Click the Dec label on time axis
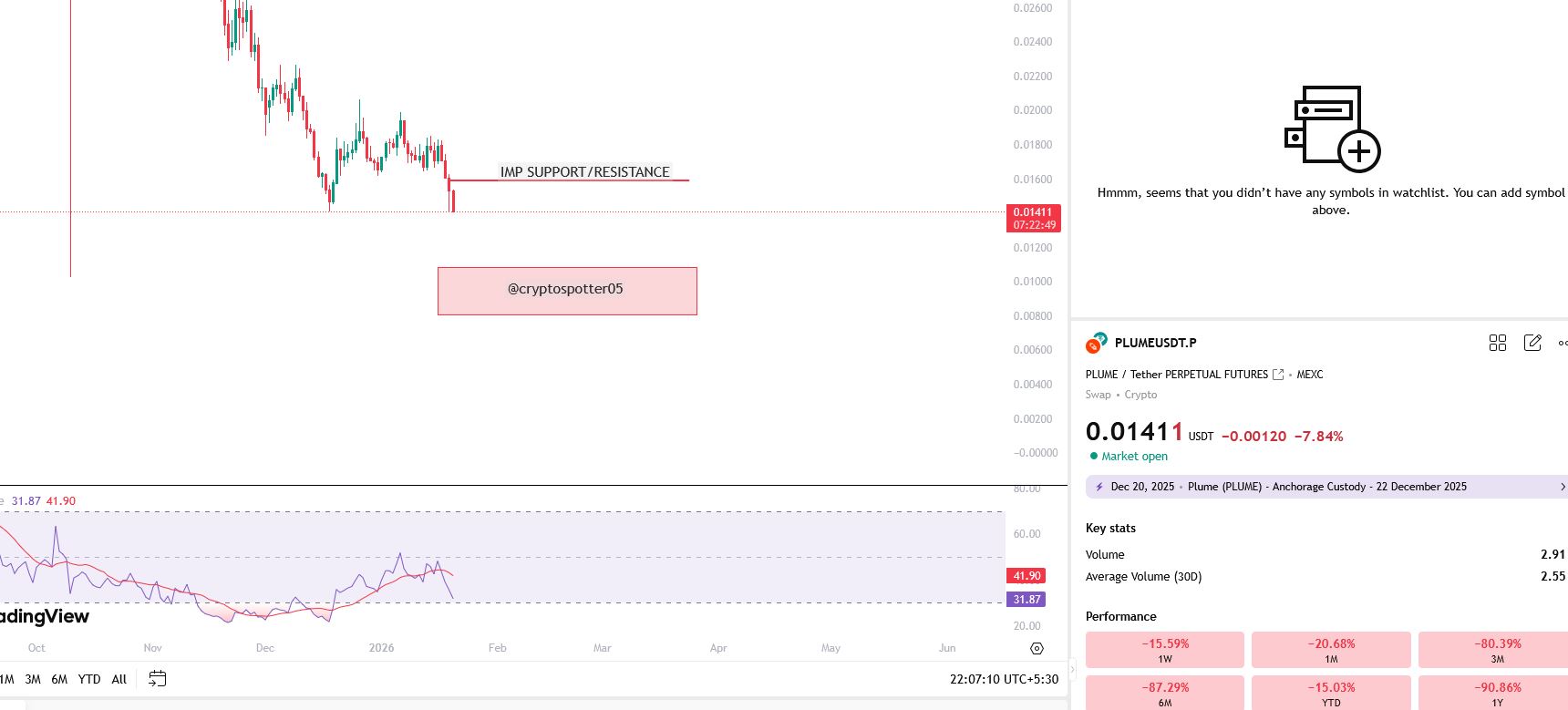The width and height of the screenshot is (1568, 710). [x=264, y=648]
